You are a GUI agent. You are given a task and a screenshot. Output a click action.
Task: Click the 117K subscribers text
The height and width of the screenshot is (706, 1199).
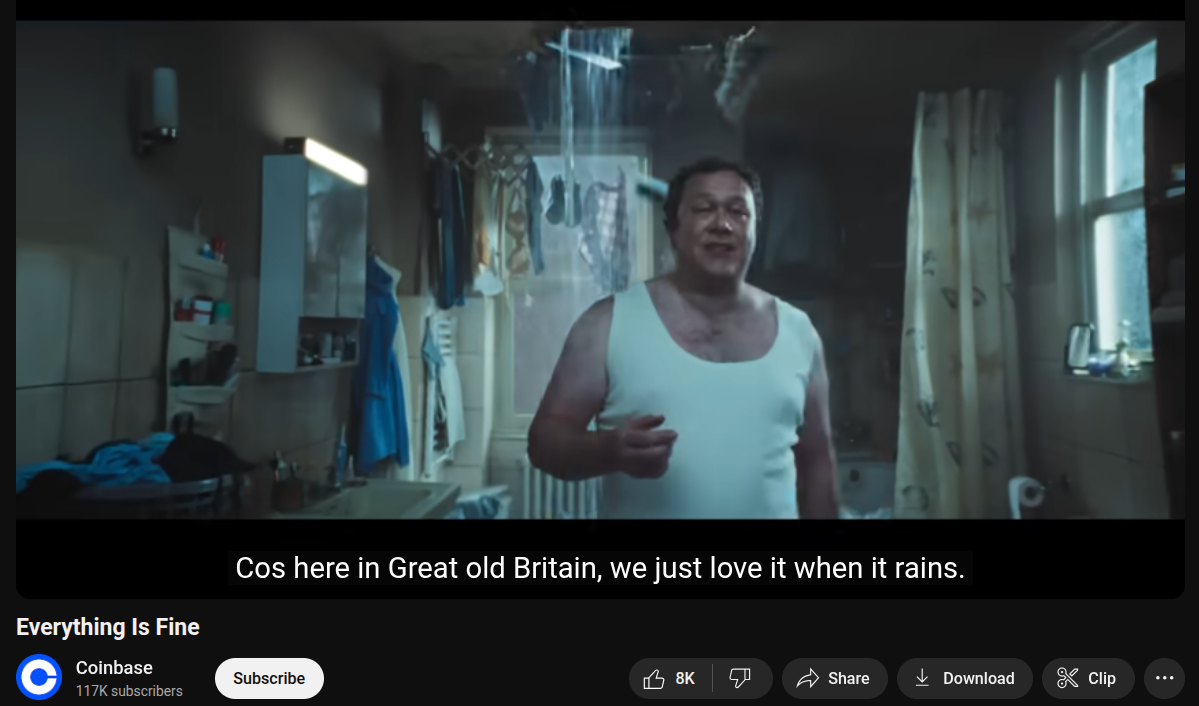coord(129,691)
